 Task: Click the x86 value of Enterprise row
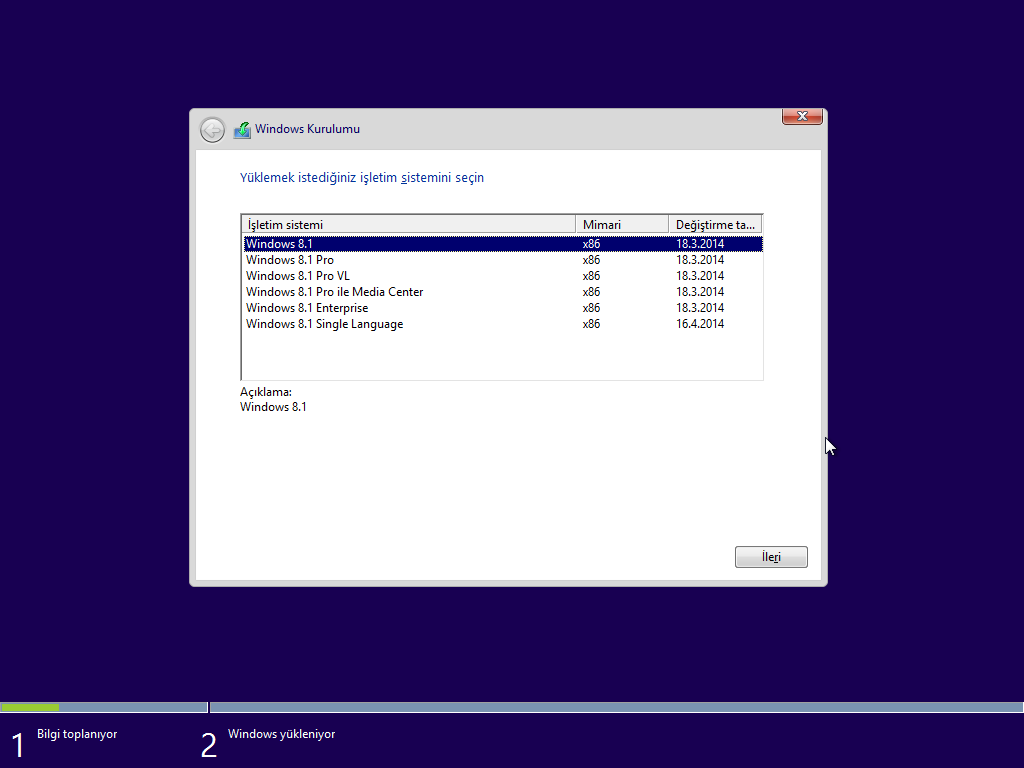click(591, 308)
